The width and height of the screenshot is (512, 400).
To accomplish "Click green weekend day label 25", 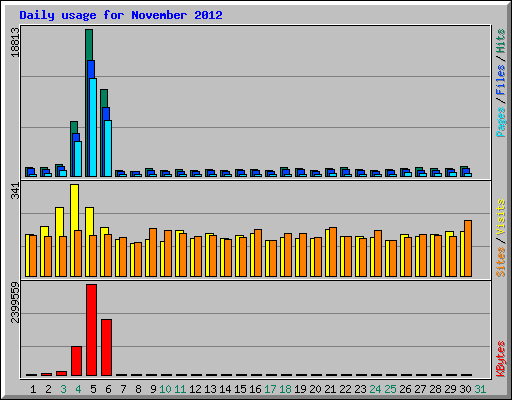I will pyautogui.click(x=390, y=389).
